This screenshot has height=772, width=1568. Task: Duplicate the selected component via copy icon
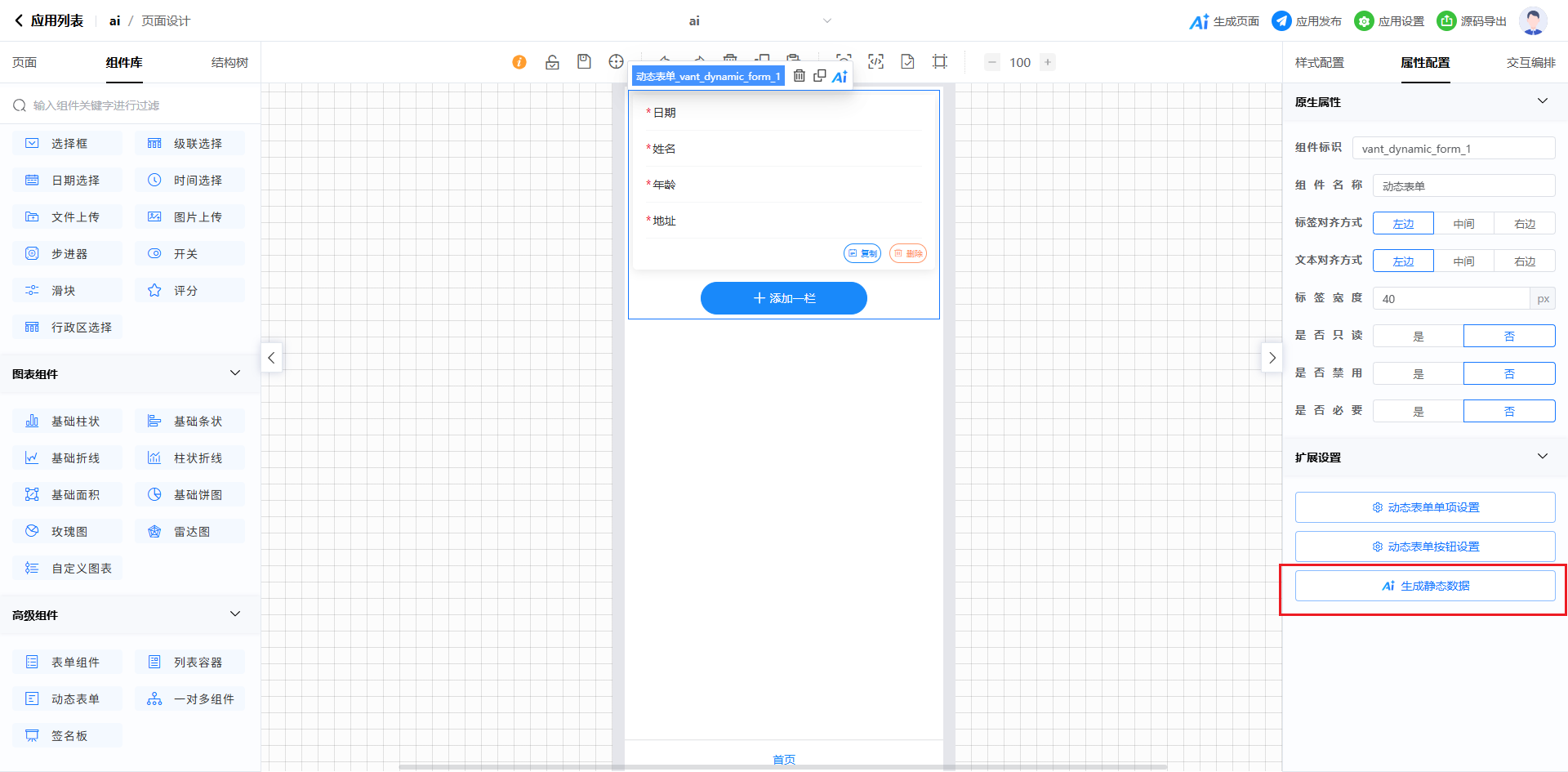pos(819,76)
